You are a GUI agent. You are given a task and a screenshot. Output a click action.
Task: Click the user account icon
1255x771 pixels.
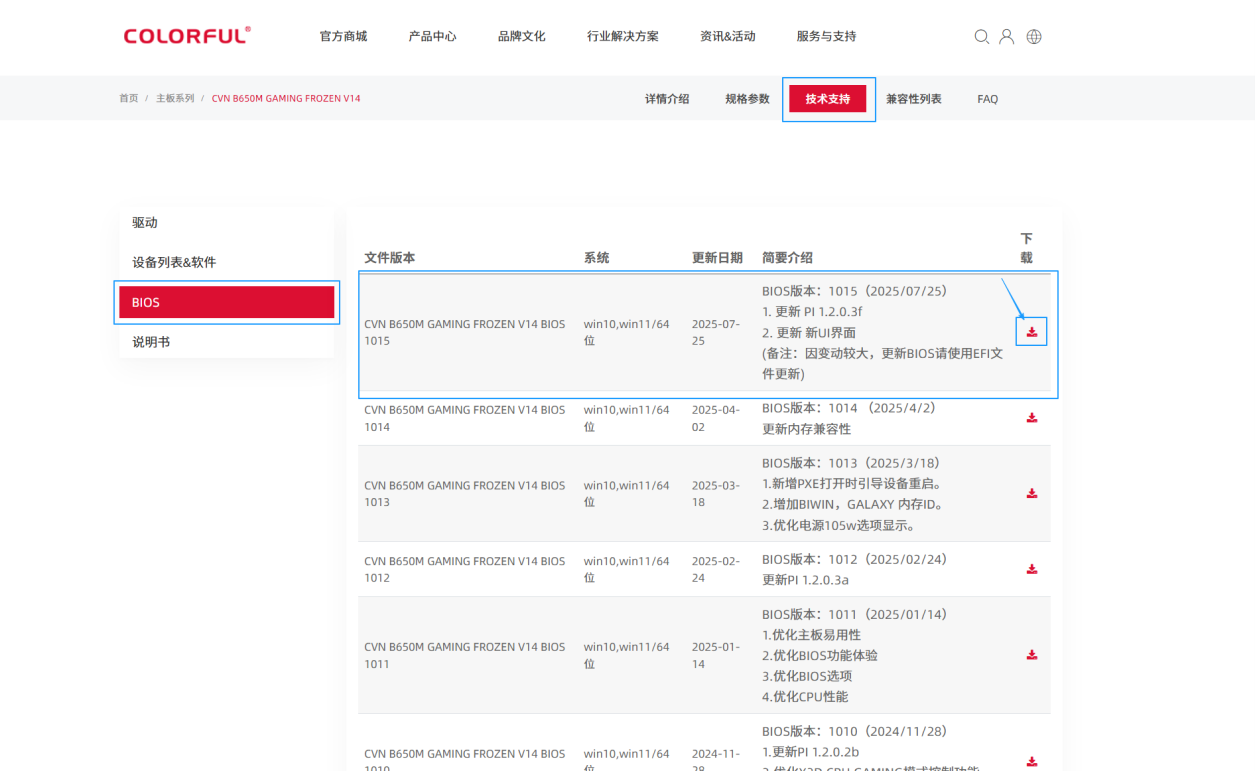(1007, 36)
